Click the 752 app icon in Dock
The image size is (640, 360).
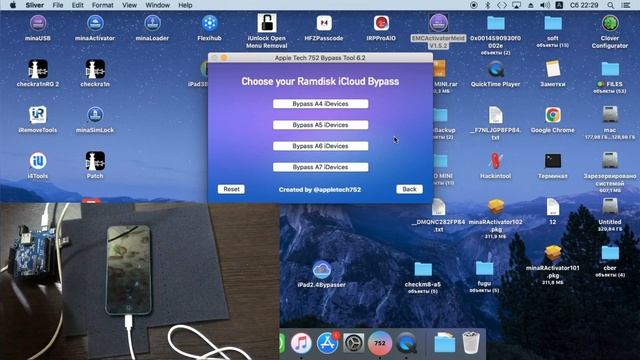pos(380,343)
